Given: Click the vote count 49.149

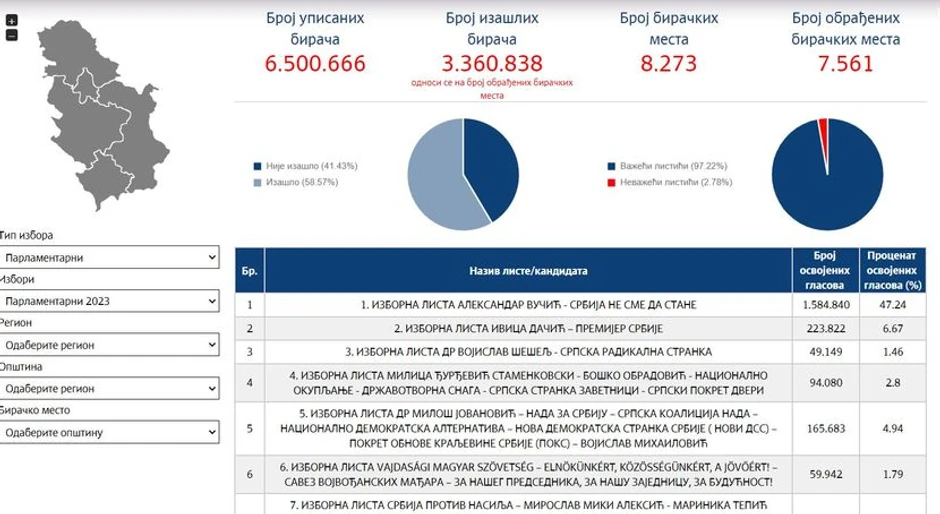Looking at the screenshot, I should click(x=826, y=352).
